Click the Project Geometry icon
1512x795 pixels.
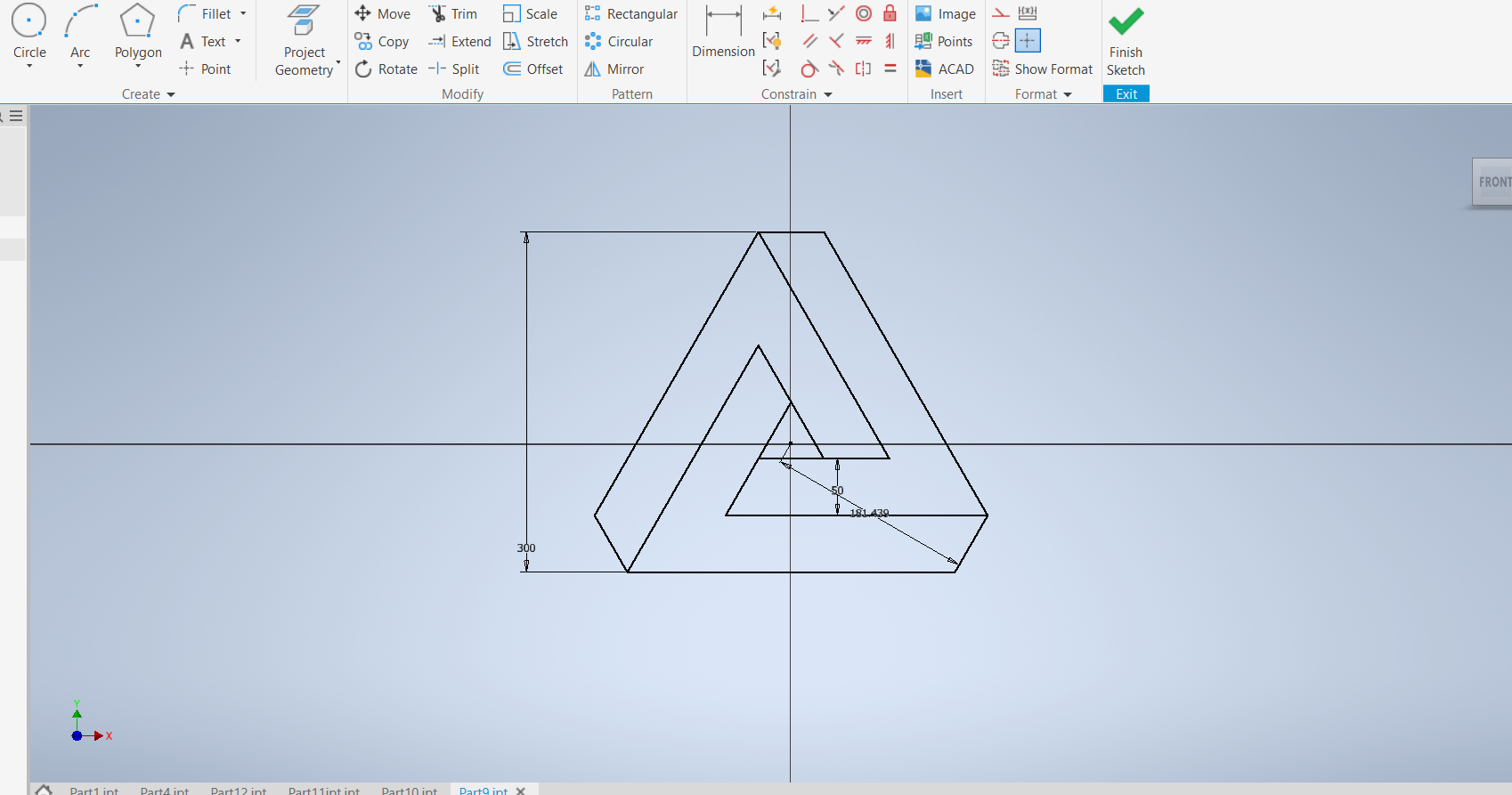pyautogui.click(x=304, y=21)
